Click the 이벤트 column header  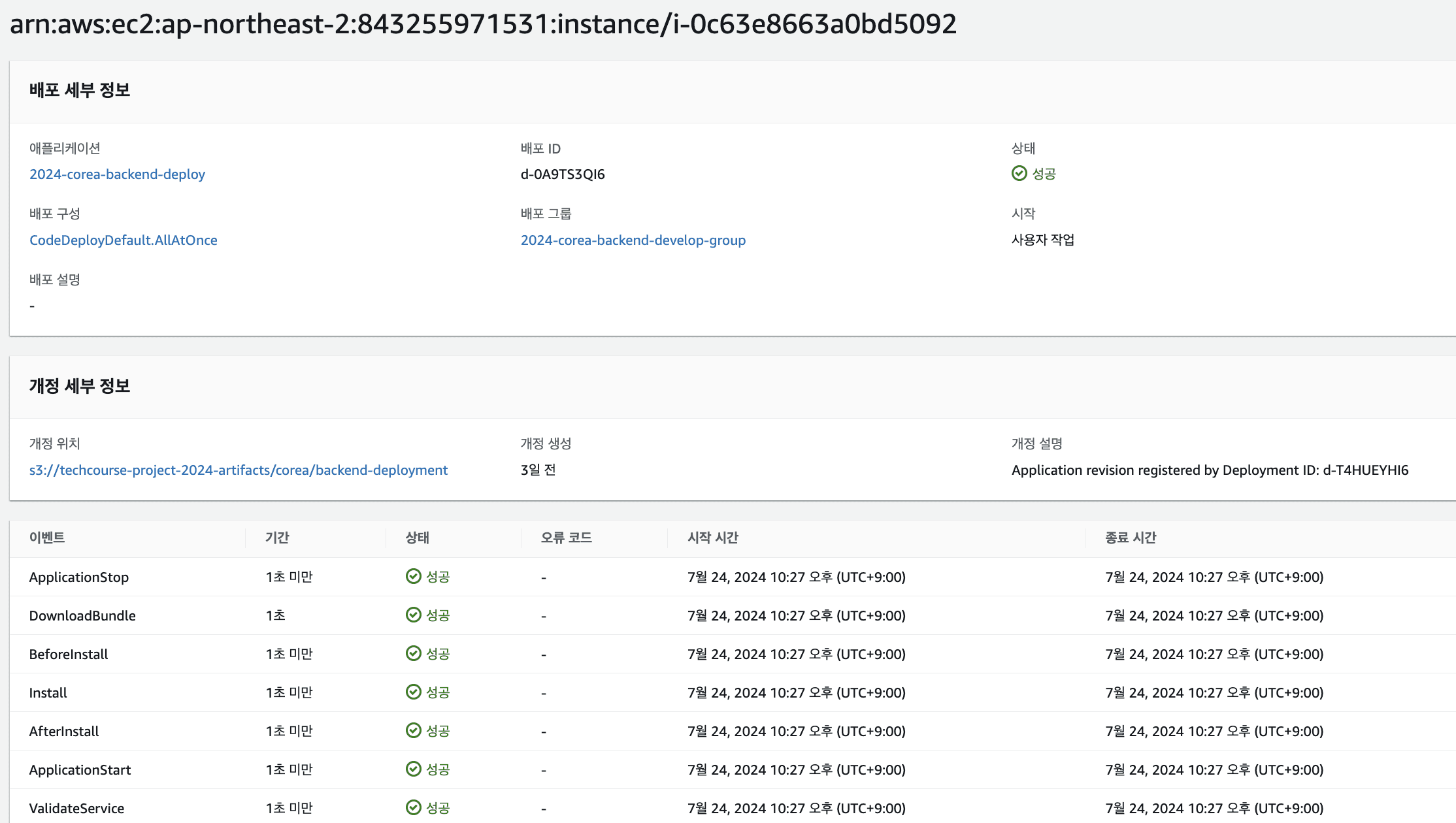(47, 538)
